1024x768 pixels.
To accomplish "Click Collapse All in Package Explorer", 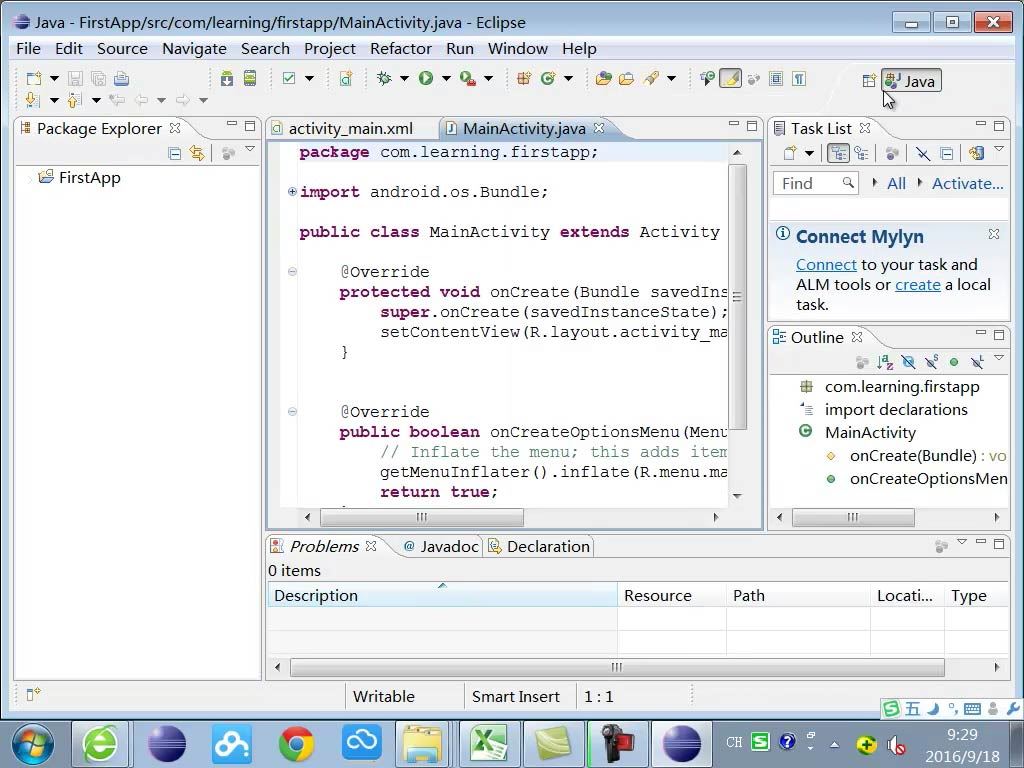I will click(x=174, y=153).
